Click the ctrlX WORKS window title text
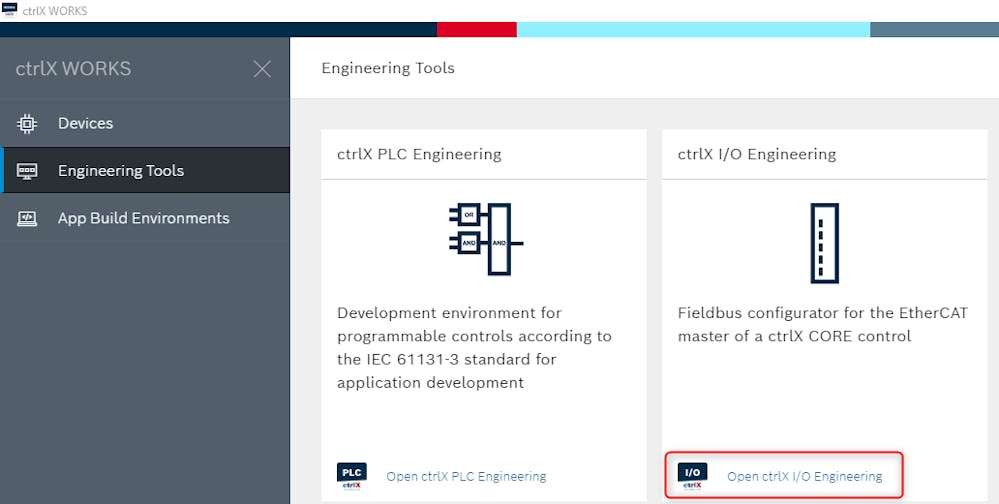 tap(55, 11)
